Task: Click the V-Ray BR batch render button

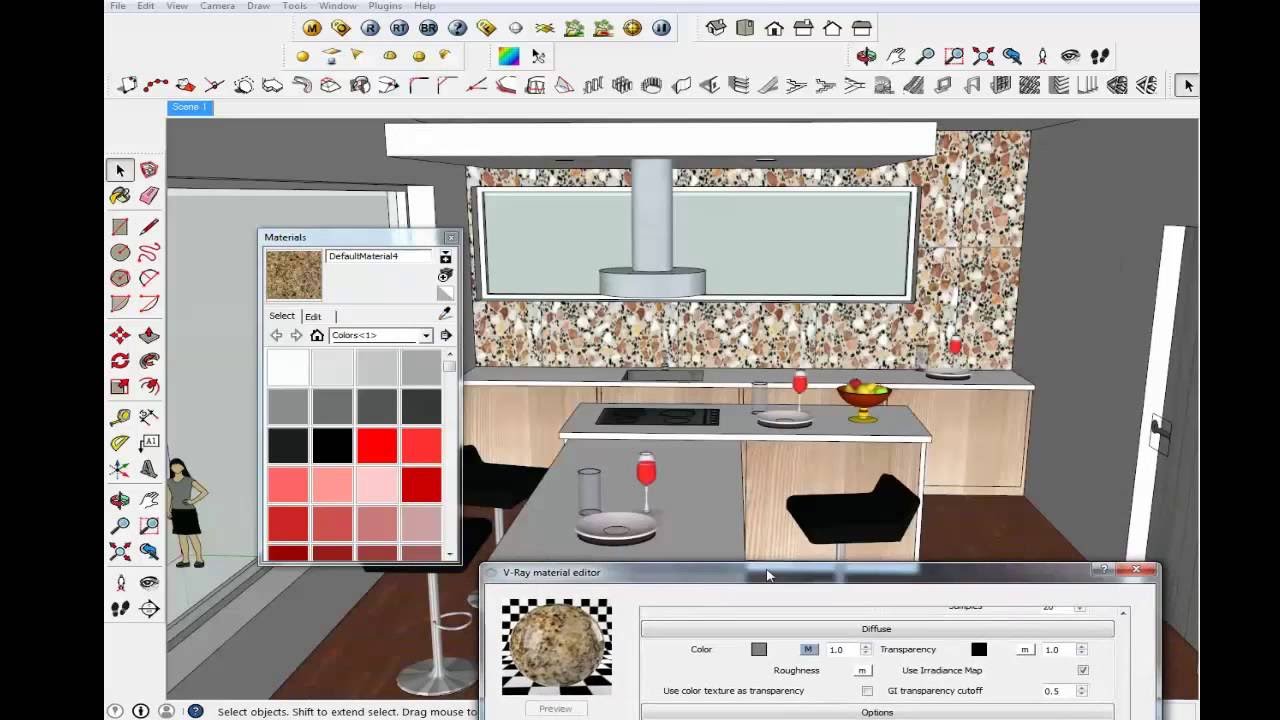Action: pyautogui.click(x=428, y=28)
